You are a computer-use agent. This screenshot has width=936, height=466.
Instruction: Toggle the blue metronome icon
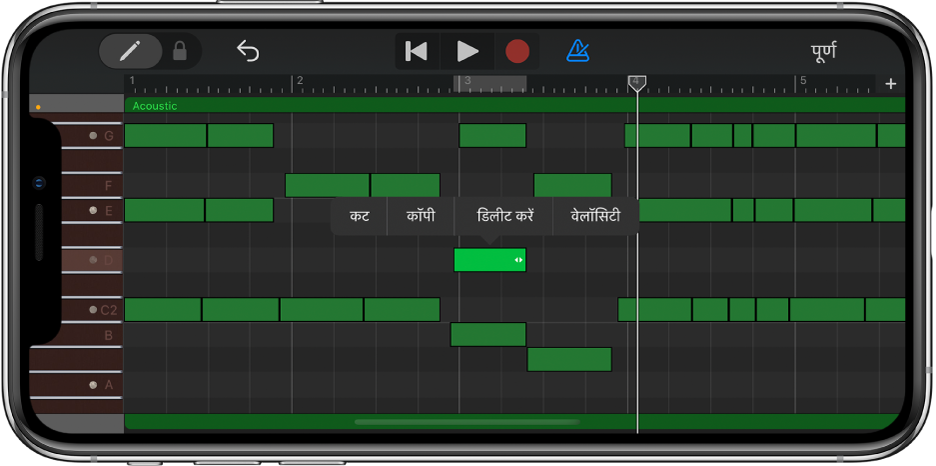point(578,51)
